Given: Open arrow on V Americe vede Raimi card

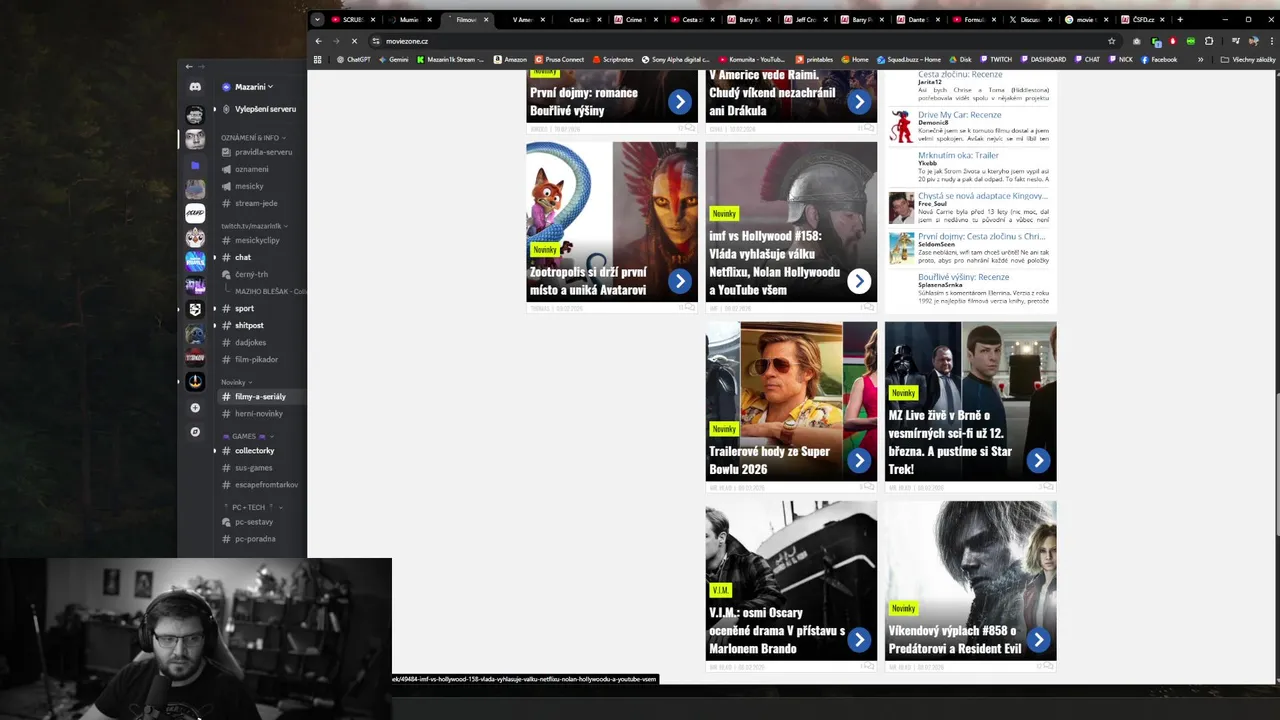Looking at the screenshot, I should (859, 101).
